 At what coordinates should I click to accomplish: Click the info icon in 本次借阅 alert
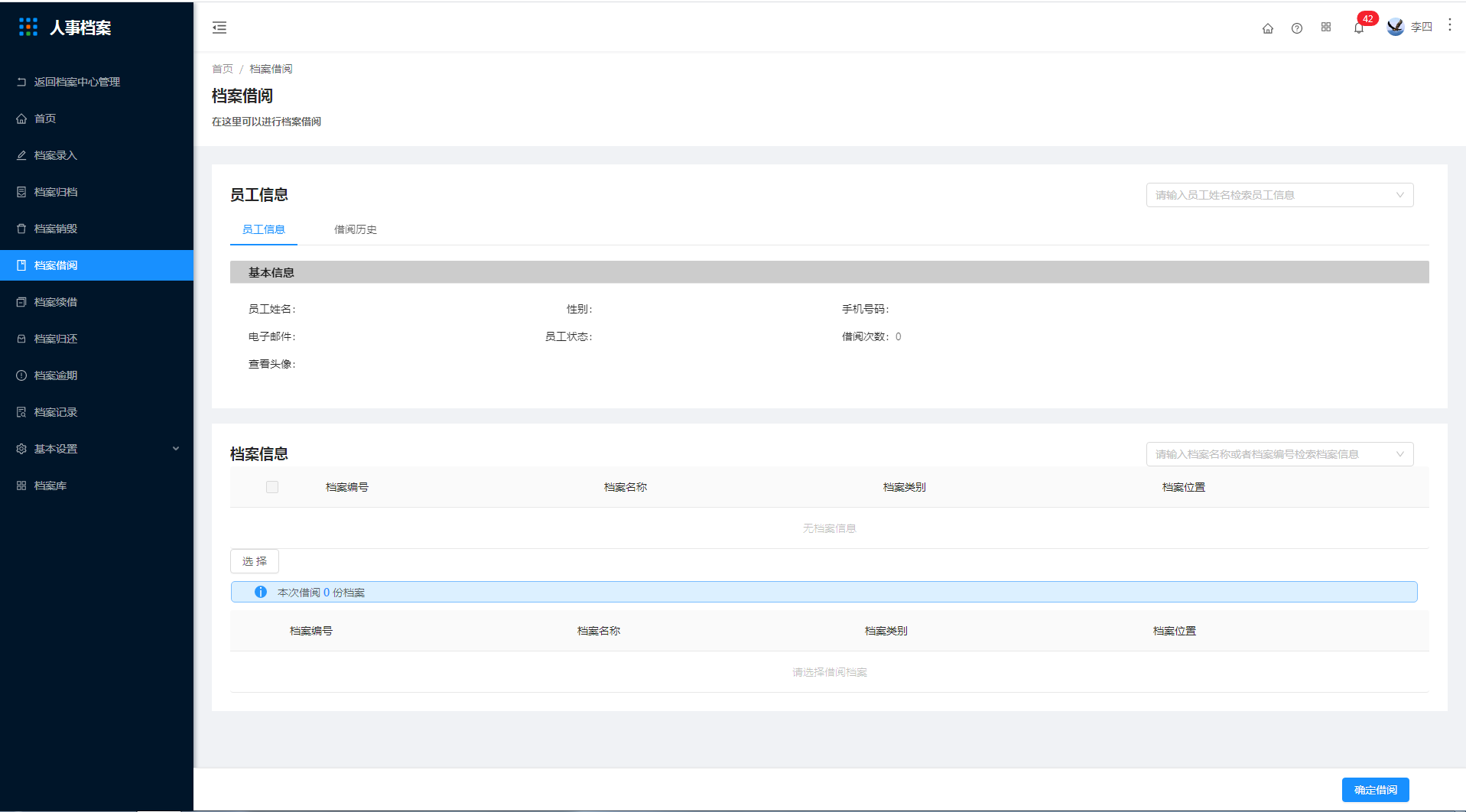261,592
